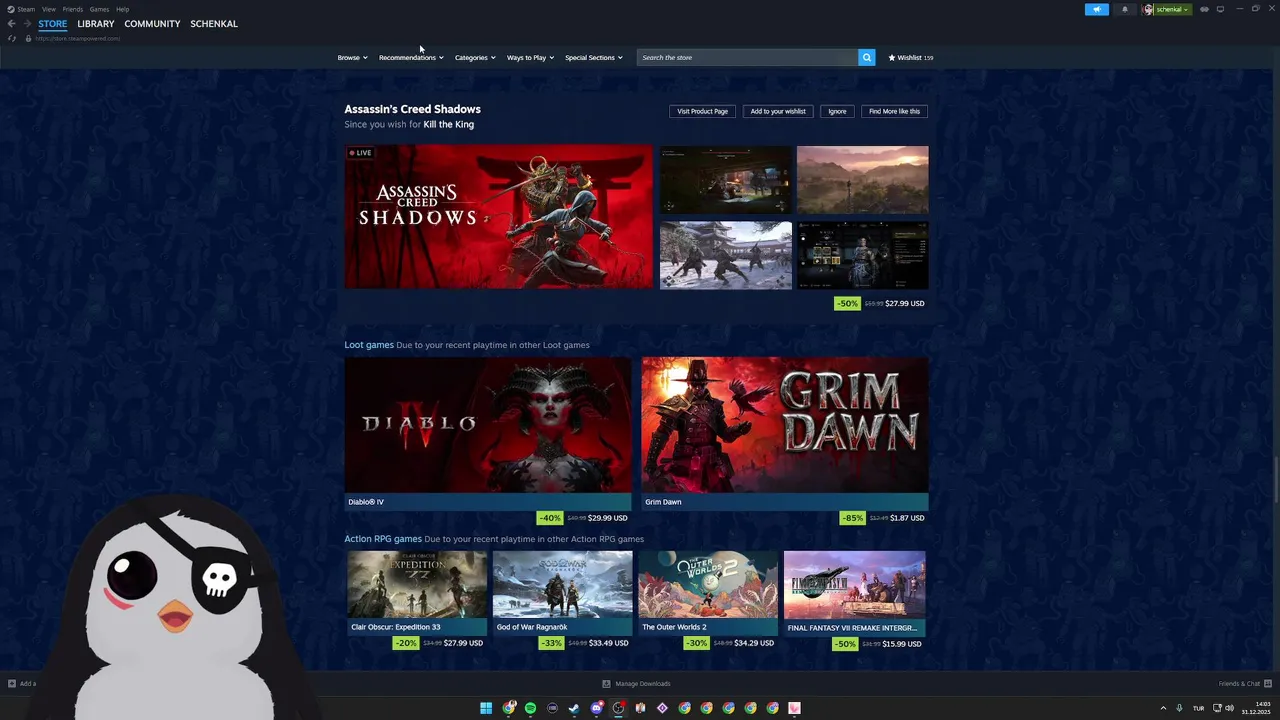Click the $27.99 USD Assassin's Creed price
Viewport: 1280px width, 720px height.
[905, 303]
